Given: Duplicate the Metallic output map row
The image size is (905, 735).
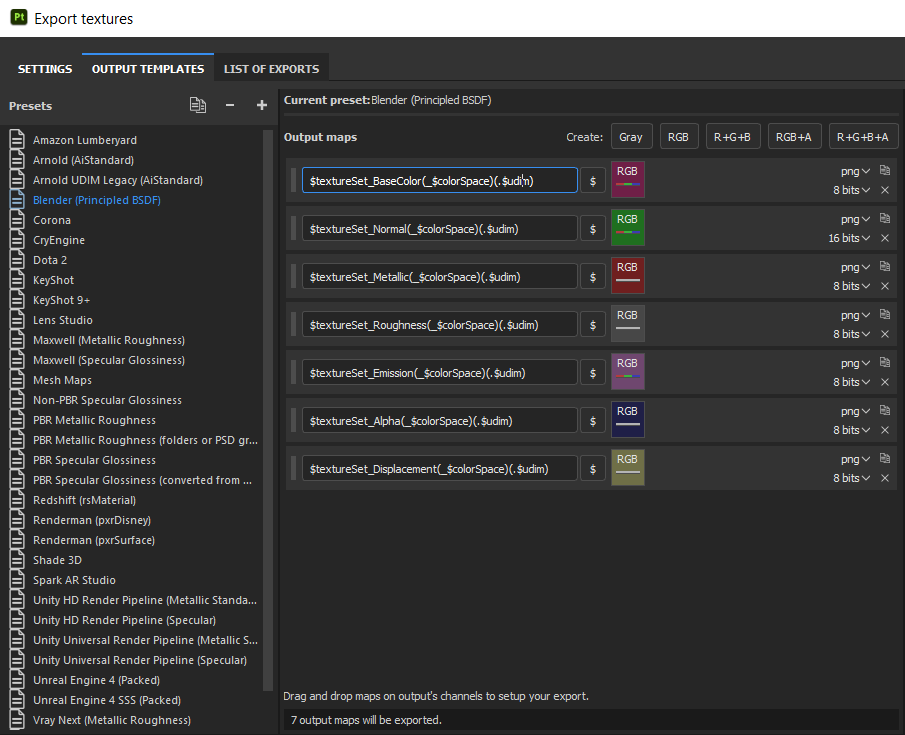Looking at the screenshot, I should click(x=885, y=266).
